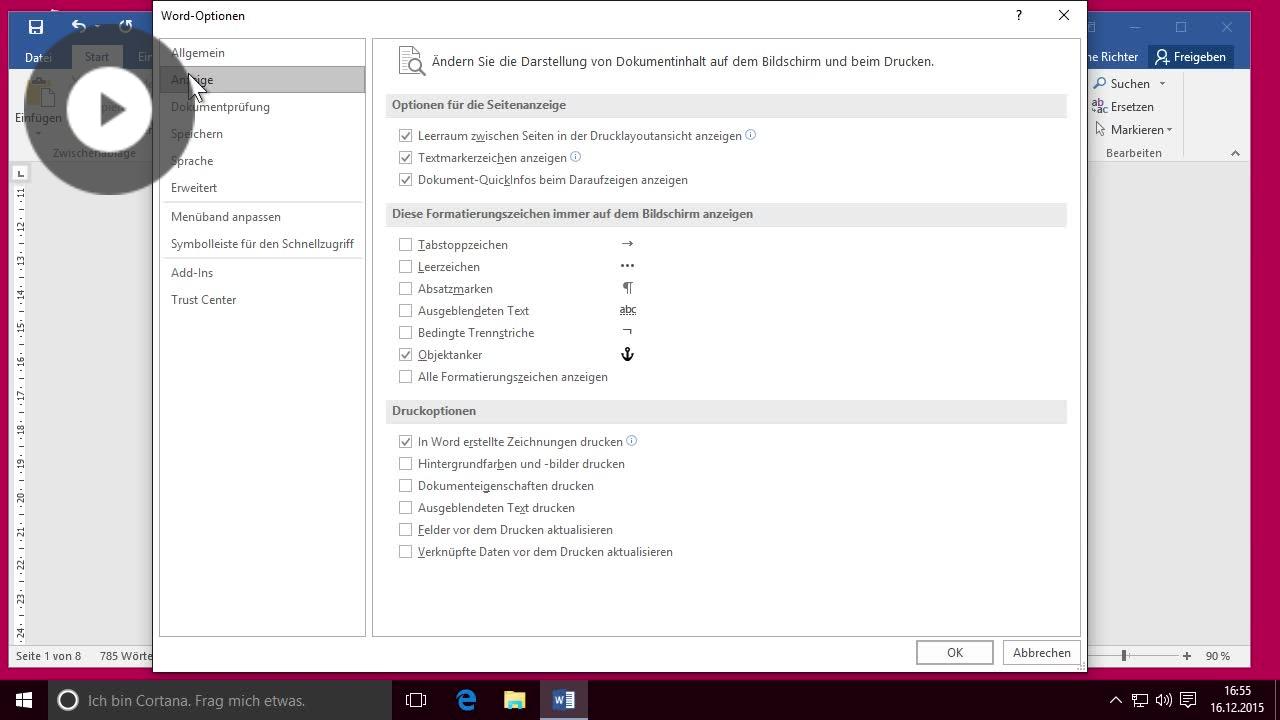This screenshot has height=720, width=1280.
Task: Click the Word icon in taskbar
Action: pyautogui.click(x=563, y=700)
